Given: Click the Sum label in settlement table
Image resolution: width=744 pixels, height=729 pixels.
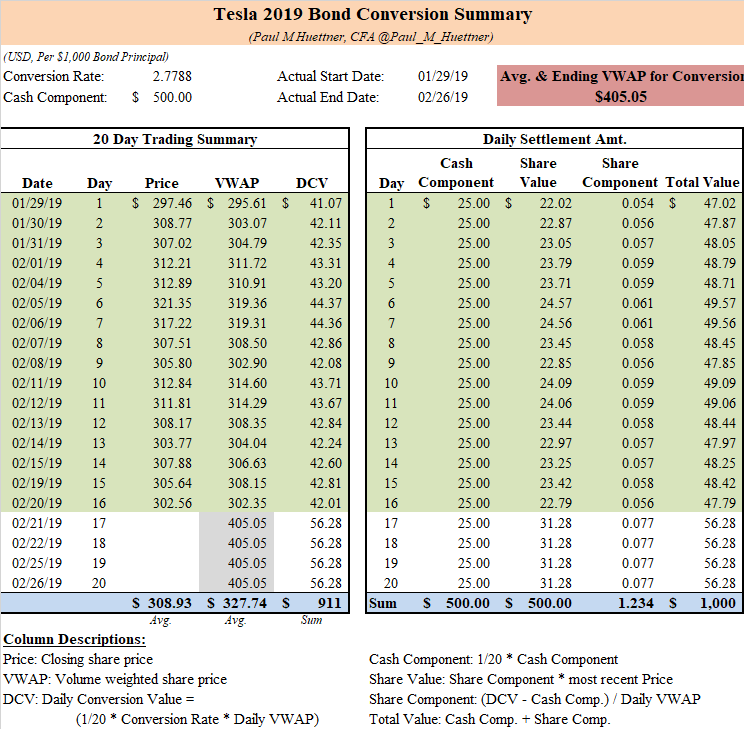Looking at the screenshot, I should point(383,603).
